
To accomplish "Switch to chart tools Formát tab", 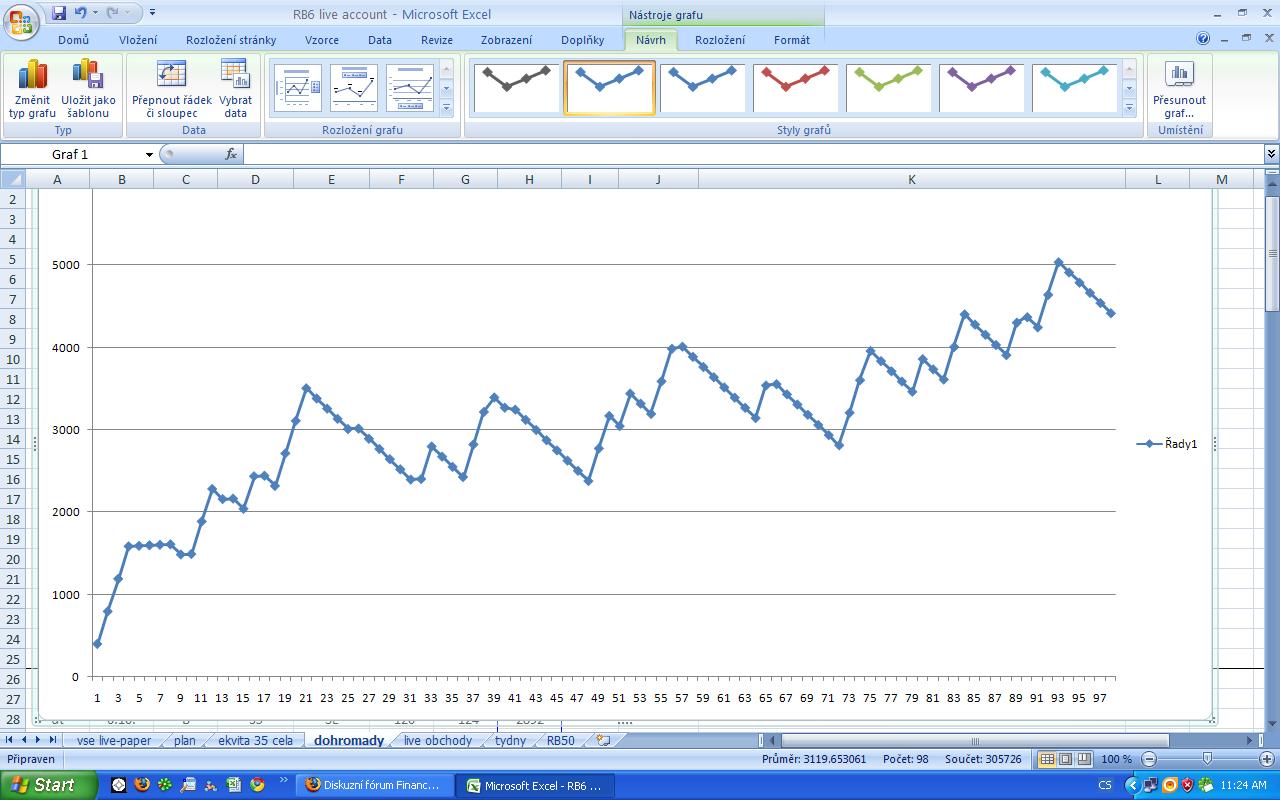I will point(792,40).
